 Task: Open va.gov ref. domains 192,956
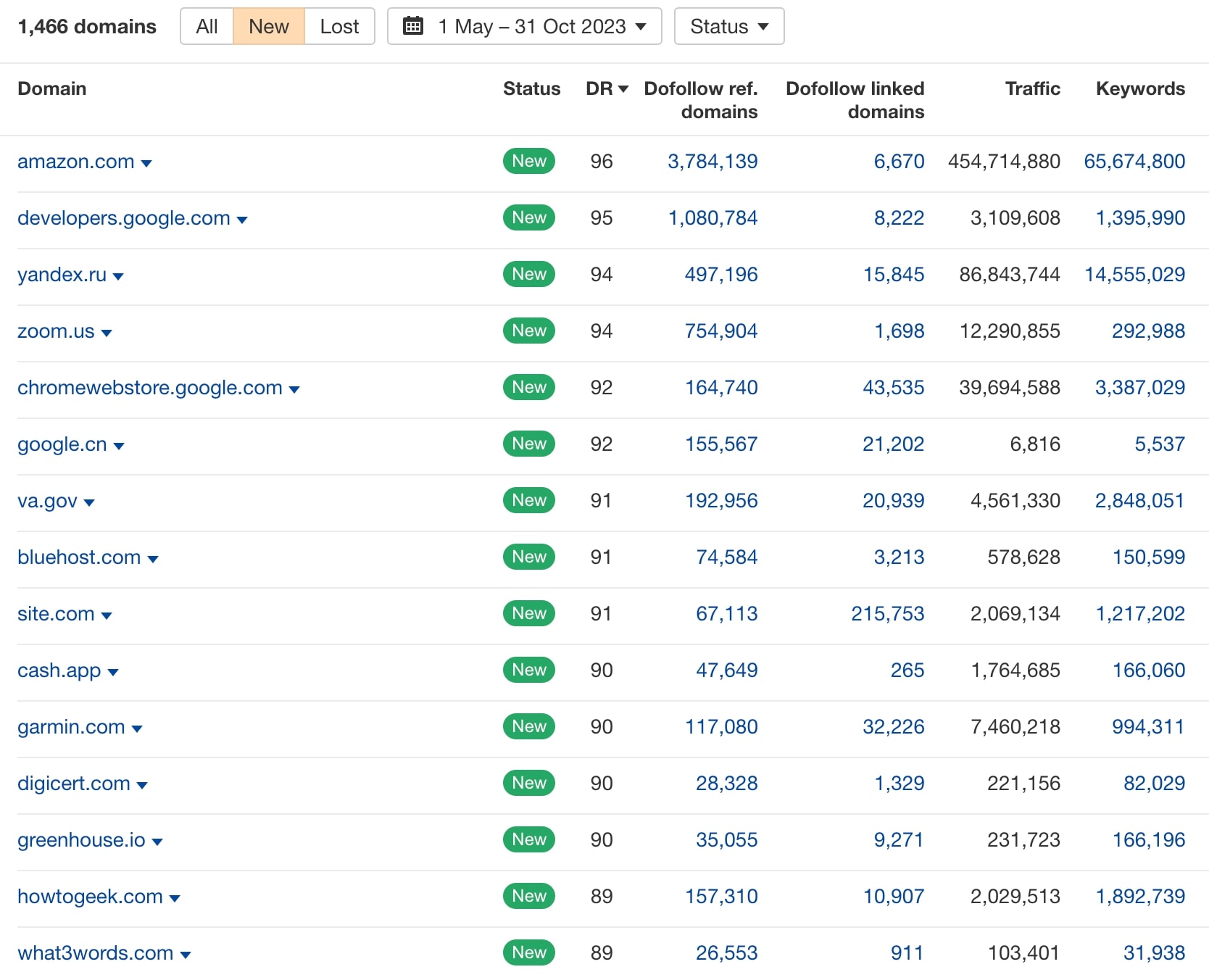721,500
